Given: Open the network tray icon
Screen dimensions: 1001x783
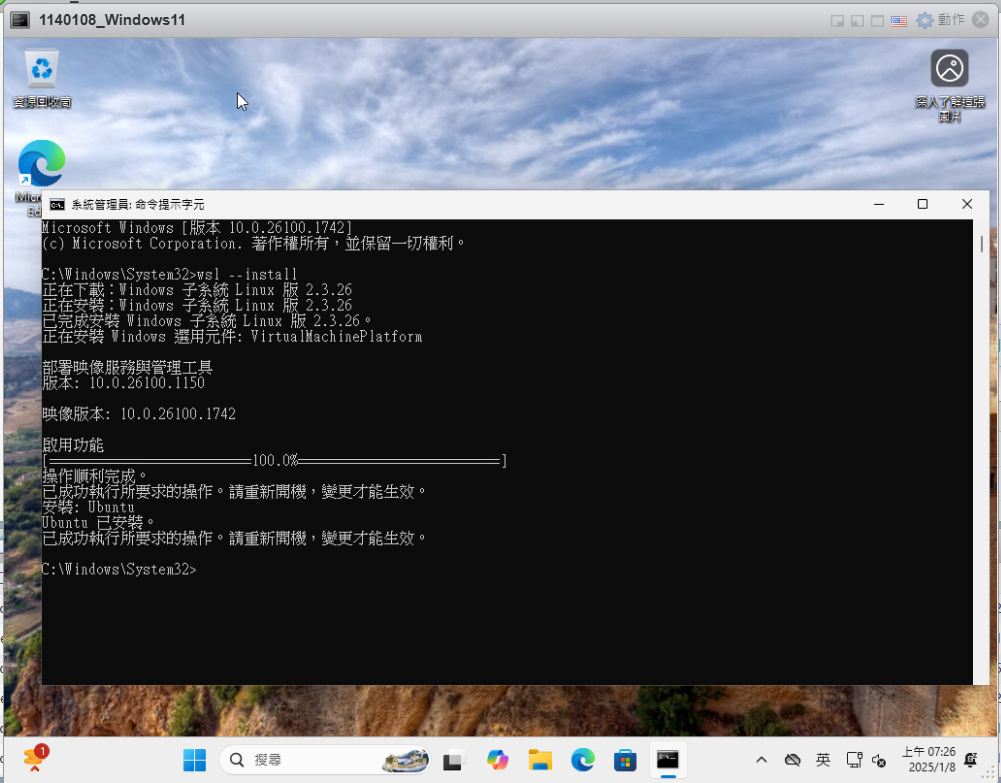Looking at the screenshot, I should [854, 760].
